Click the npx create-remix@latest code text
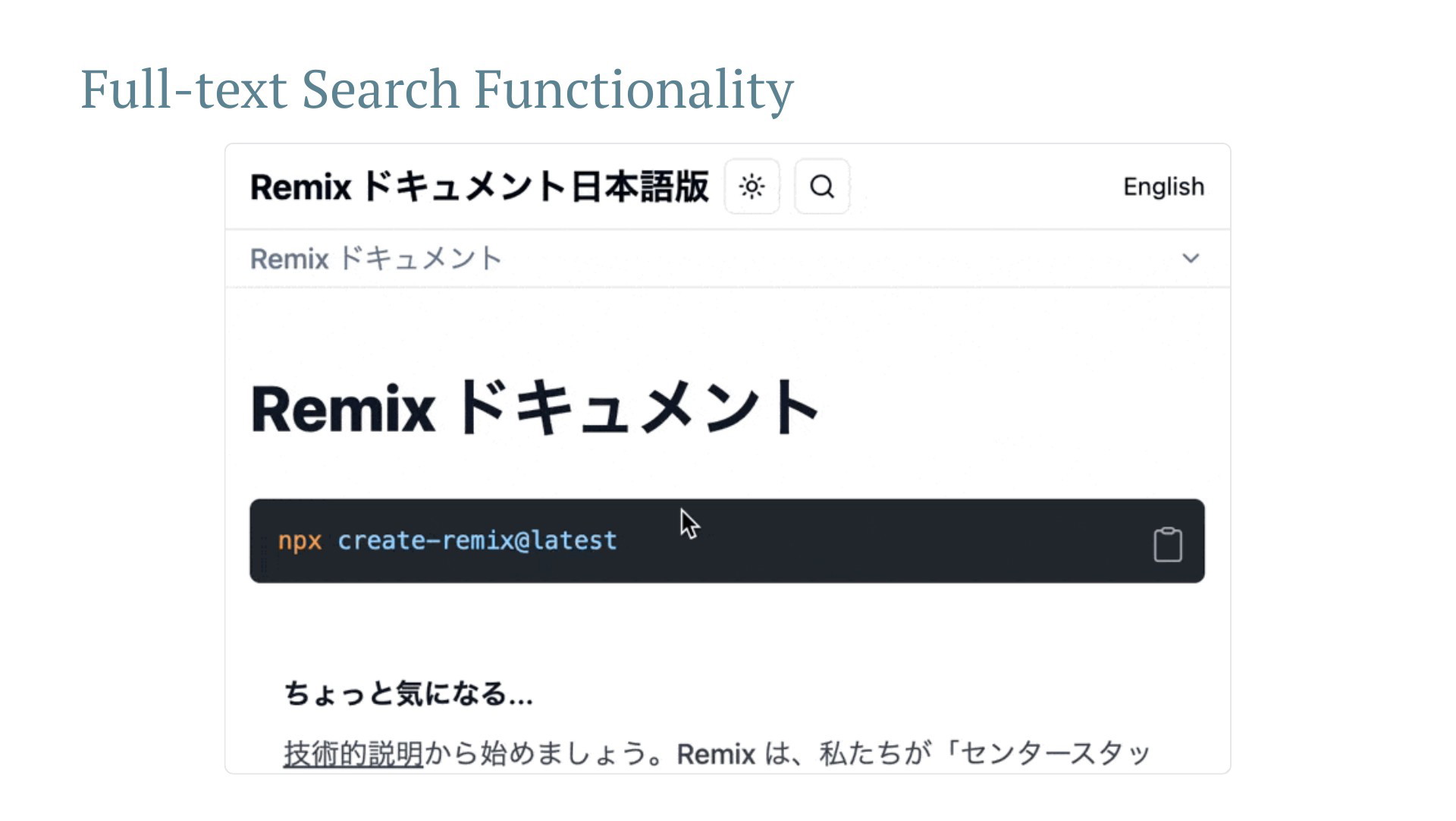The image size is (1456, 821). [x=447, y=541]
